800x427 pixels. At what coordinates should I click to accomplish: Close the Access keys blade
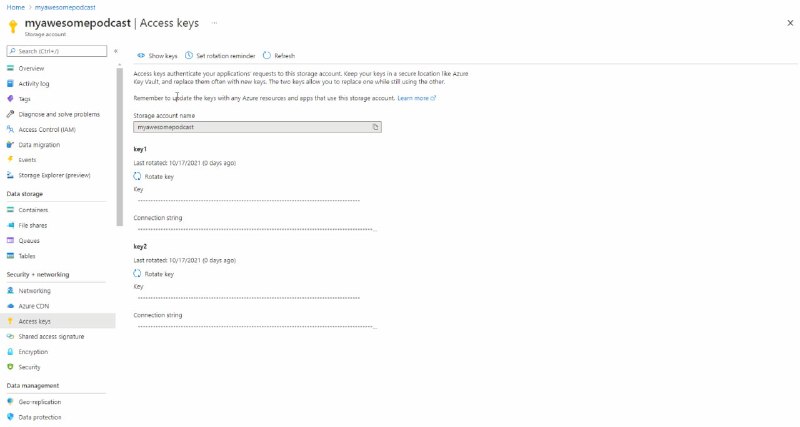(x=790, y=23)
